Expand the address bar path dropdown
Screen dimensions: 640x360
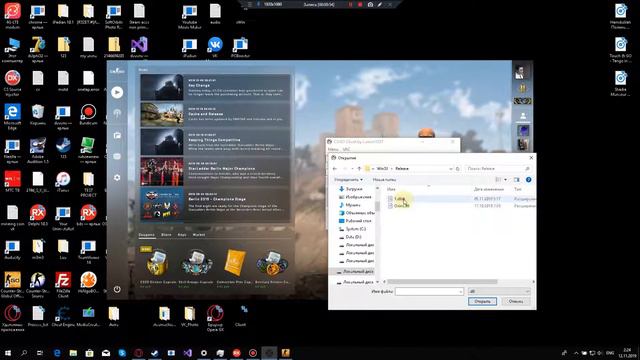[x=451, y=169]
